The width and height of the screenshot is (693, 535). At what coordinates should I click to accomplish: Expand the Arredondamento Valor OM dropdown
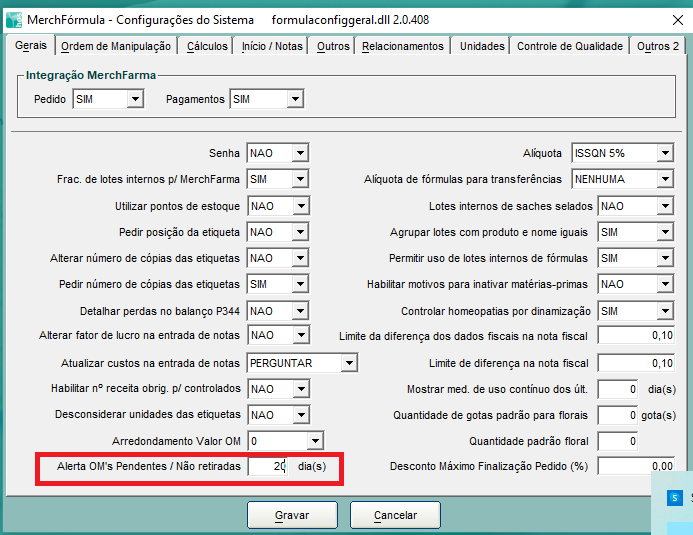(315, 440)
